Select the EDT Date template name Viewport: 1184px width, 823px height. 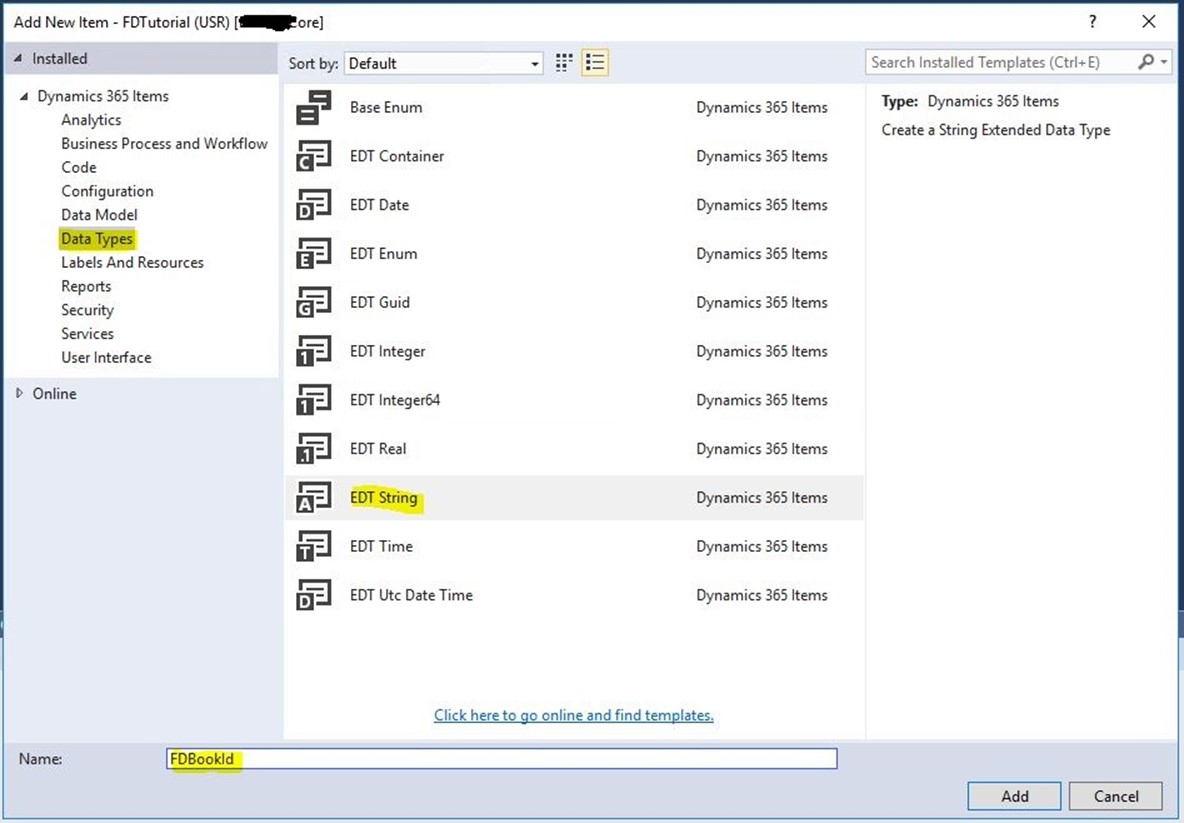pyautogui.click(x=379, y=205)
